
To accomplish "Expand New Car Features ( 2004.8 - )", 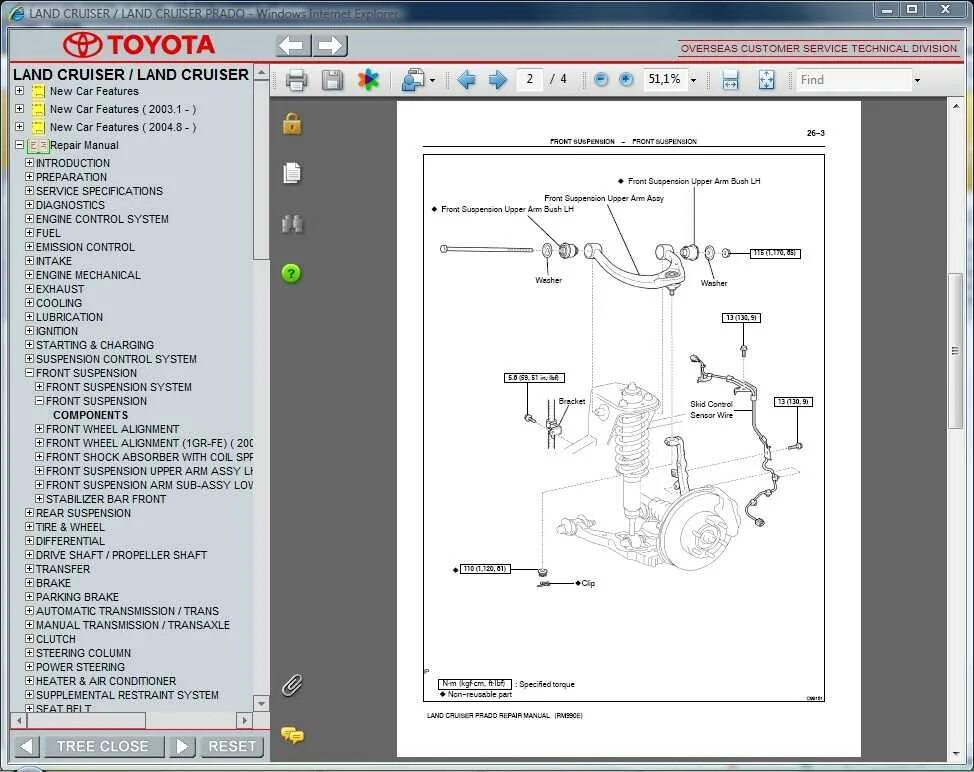I will 19,127.
